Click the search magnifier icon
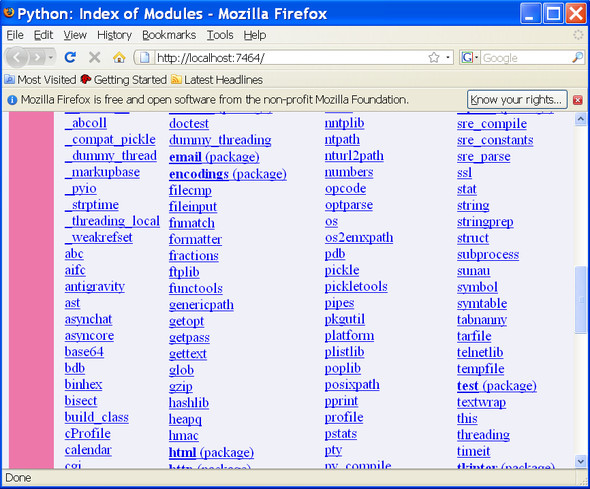 578,58
